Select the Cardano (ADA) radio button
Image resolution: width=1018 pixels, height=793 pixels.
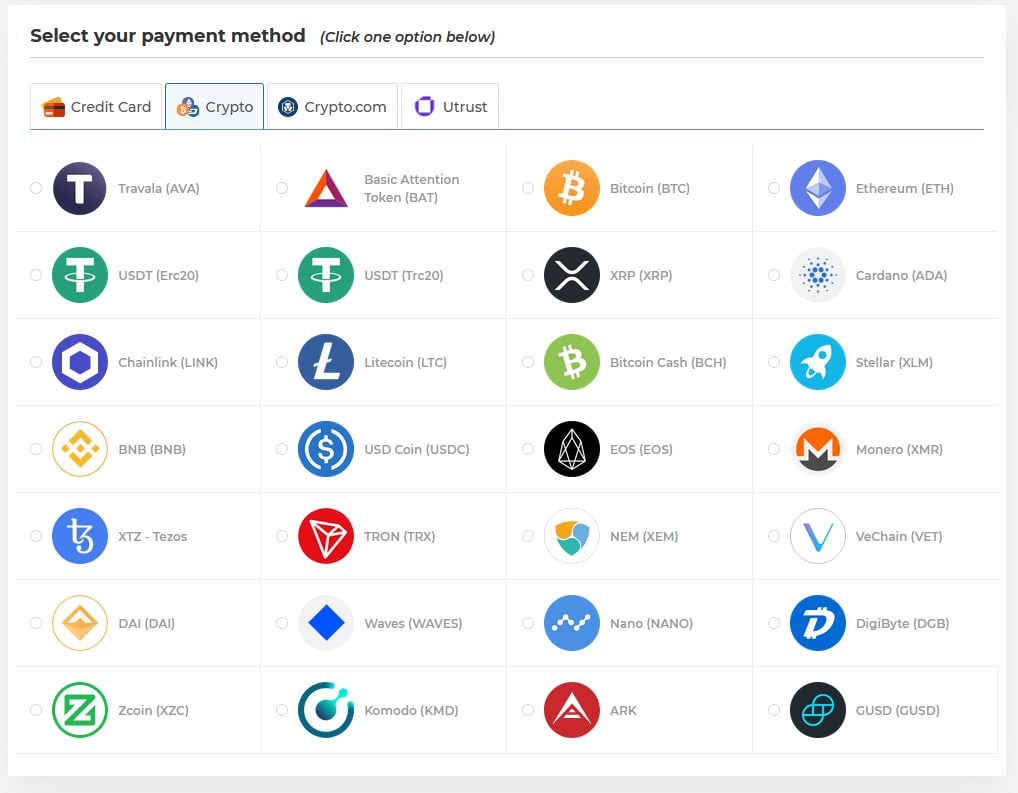coord(774,275)
